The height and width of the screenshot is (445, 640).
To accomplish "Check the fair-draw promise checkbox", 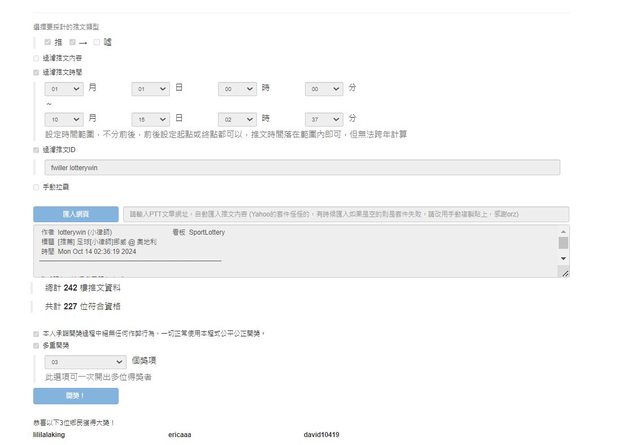I will [x=36, y=333].
